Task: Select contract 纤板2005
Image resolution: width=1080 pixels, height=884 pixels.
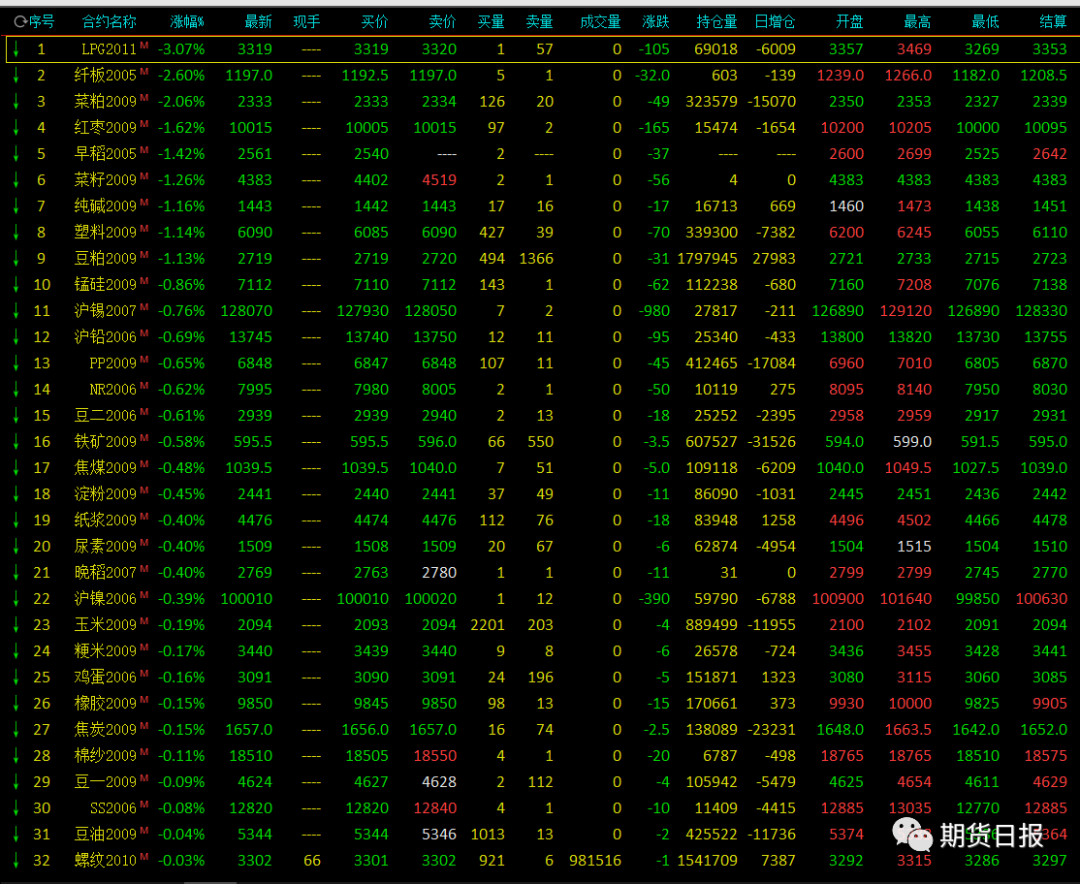Action: 105,75
